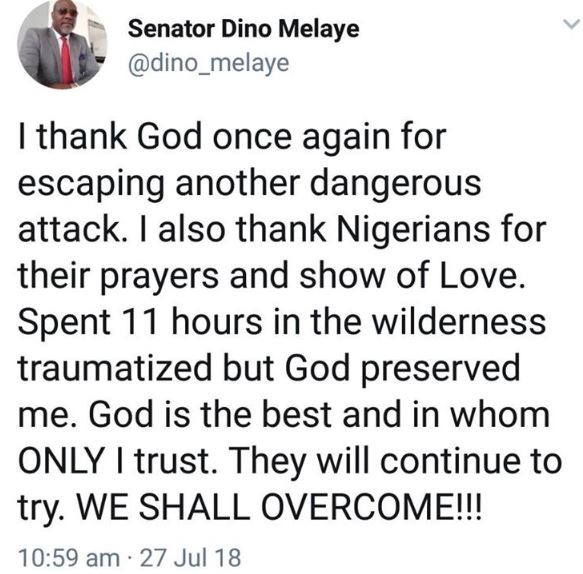This screenshot has width=583, height=574.
Task: Visit the @dino_melaye handle link
Action: click(x=208, y=63)
